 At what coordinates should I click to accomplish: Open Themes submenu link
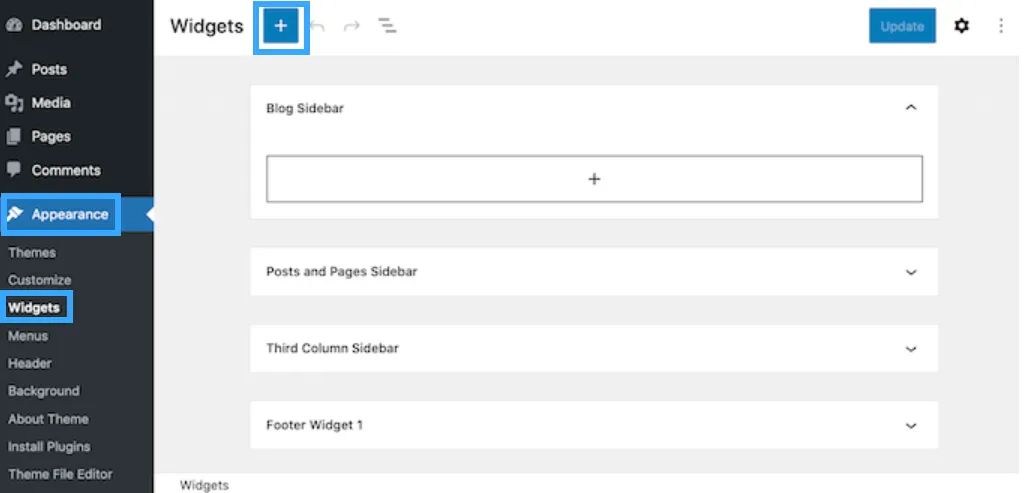pos(32,252)
